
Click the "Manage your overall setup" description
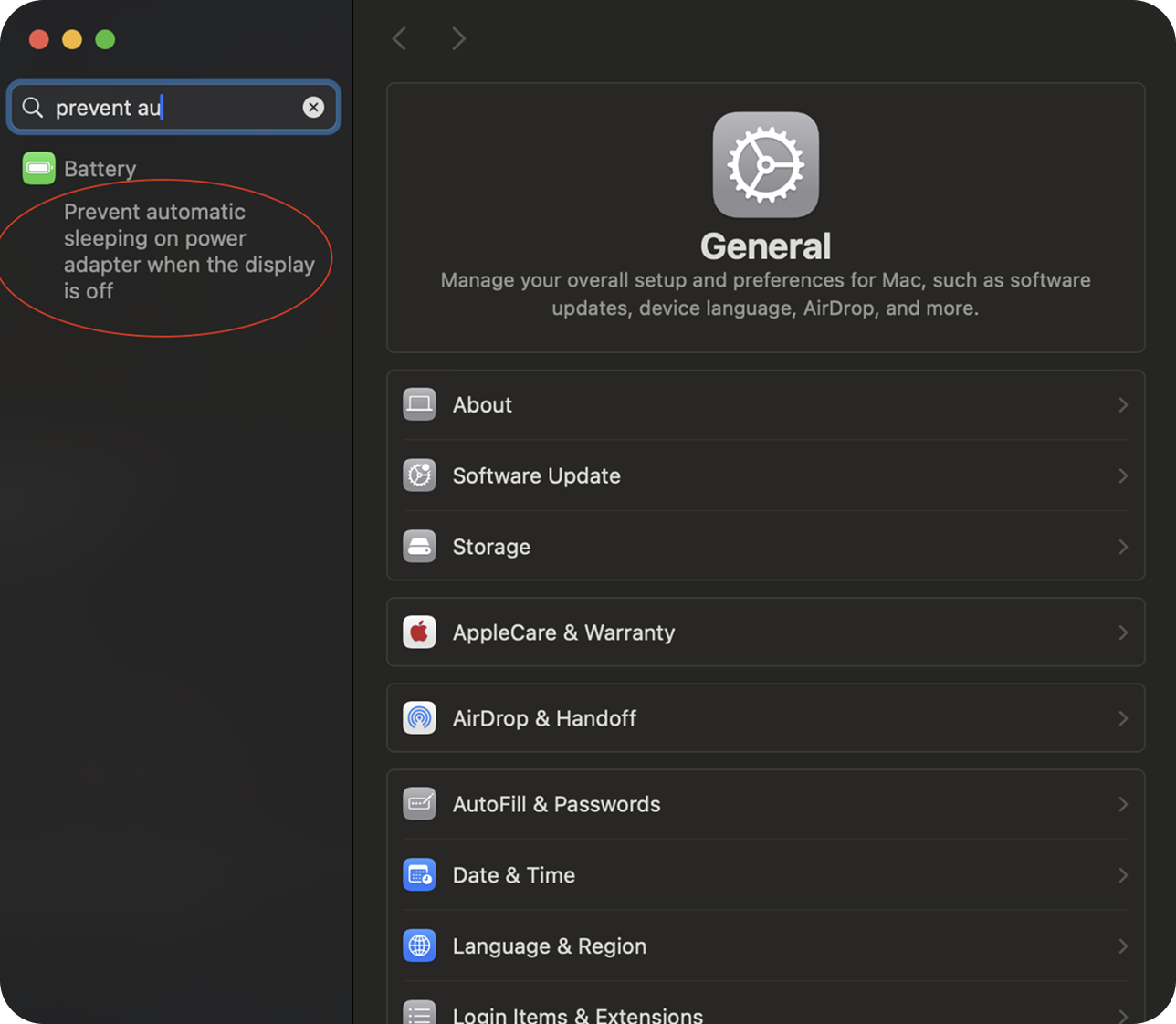pos(766,294)
